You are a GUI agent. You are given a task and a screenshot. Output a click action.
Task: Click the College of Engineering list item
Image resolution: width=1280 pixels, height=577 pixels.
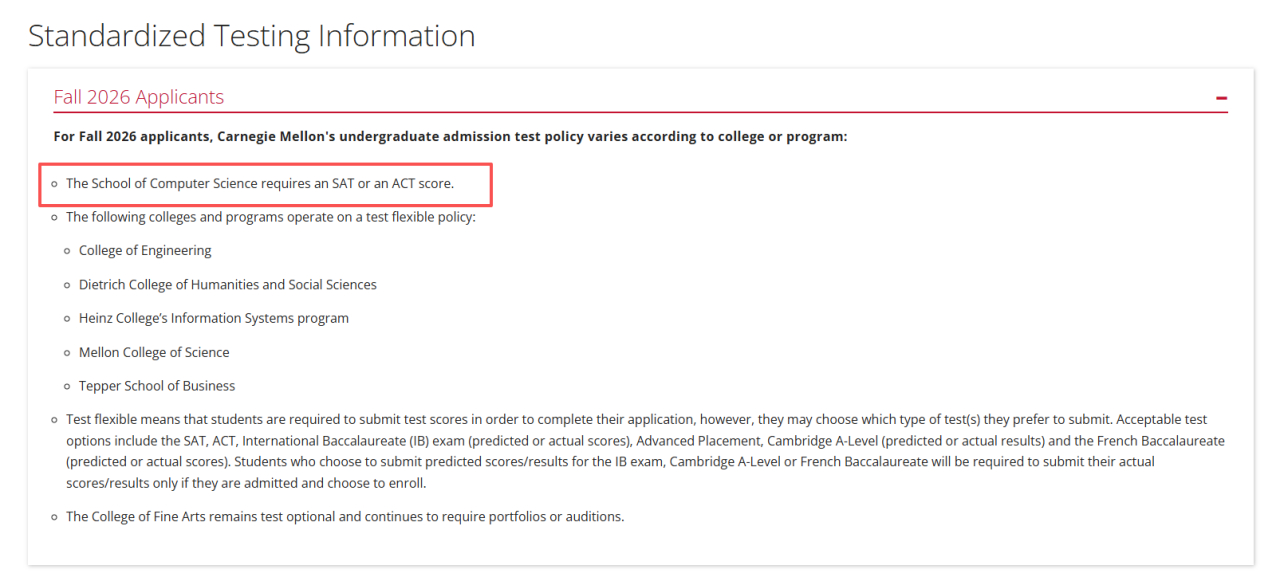pos(145,250)
